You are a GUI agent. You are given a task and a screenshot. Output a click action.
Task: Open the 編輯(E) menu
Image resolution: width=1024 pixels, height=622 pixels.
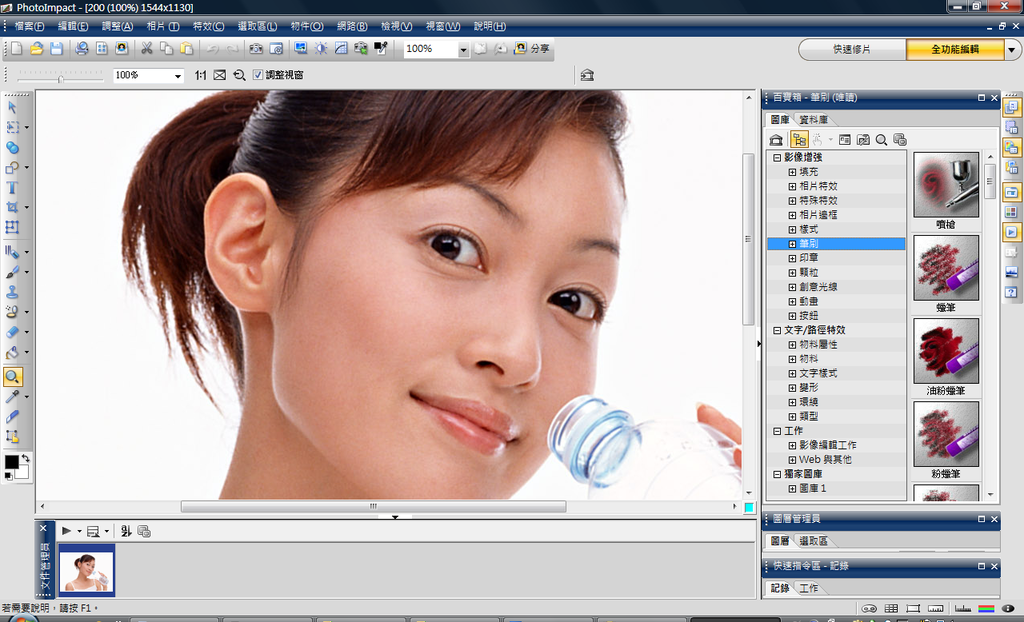(x=72, y=26)
